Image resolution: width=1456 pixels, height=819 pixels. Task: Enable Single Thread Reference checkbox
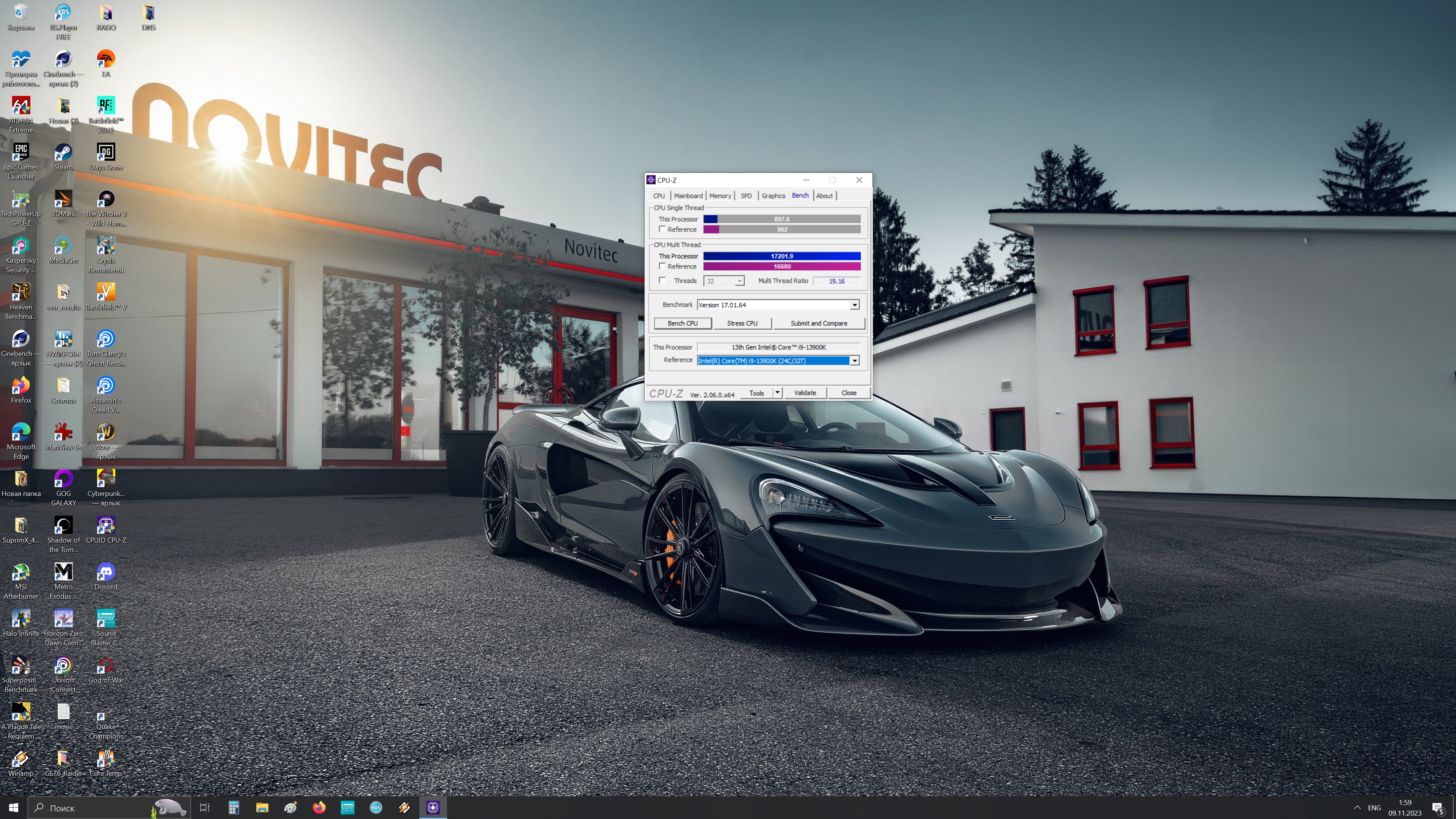(x=662, y=229)
